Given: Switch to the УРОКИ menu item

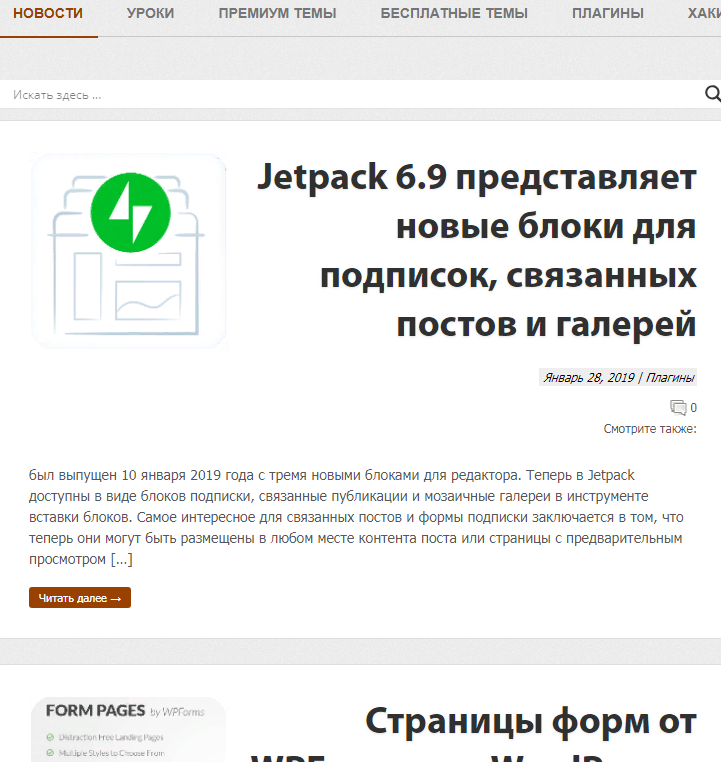Looking at the screenshot, I should (x=150, y=14).
